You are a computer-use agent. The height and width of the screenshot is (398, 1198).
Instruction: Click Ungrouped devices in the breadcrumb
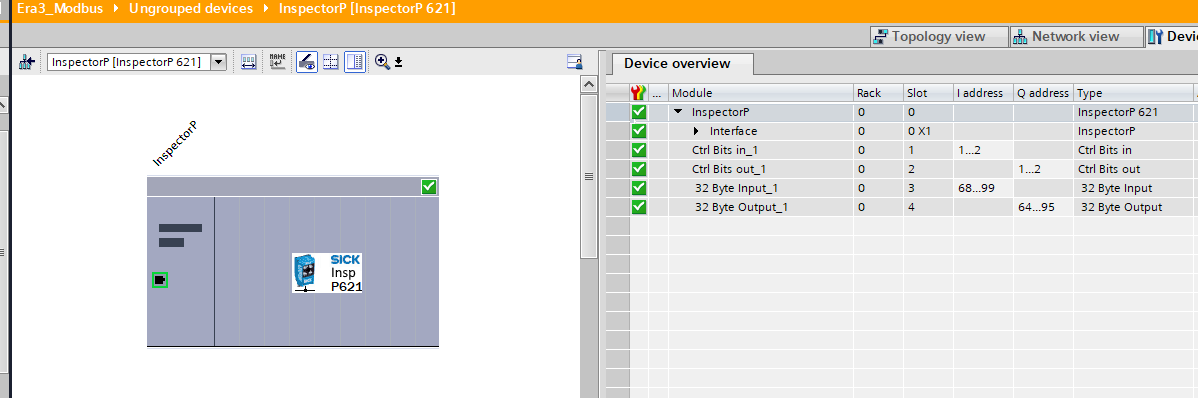click(191, 10)
